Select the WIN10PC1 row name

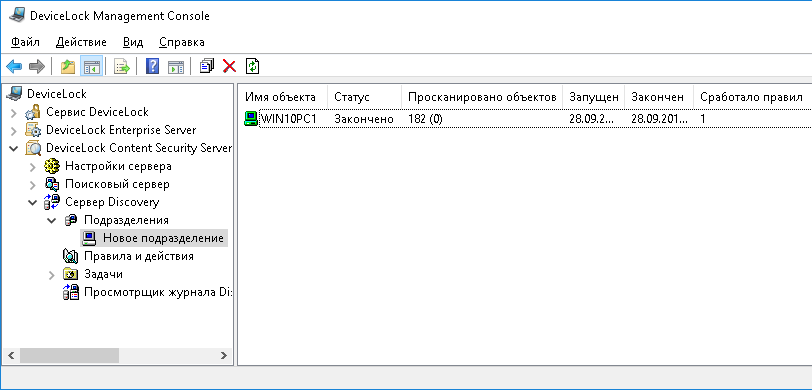point(288,119)
